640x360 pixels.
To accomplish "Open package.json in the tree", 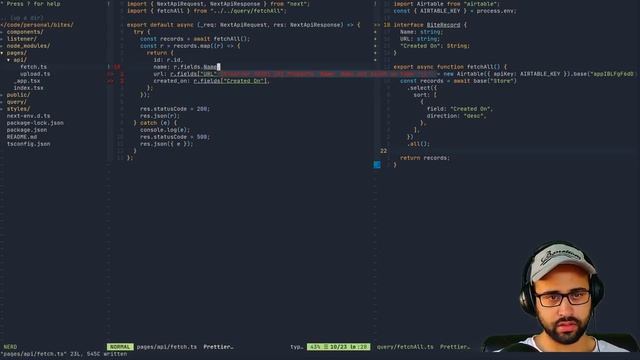I will point(27,130).
